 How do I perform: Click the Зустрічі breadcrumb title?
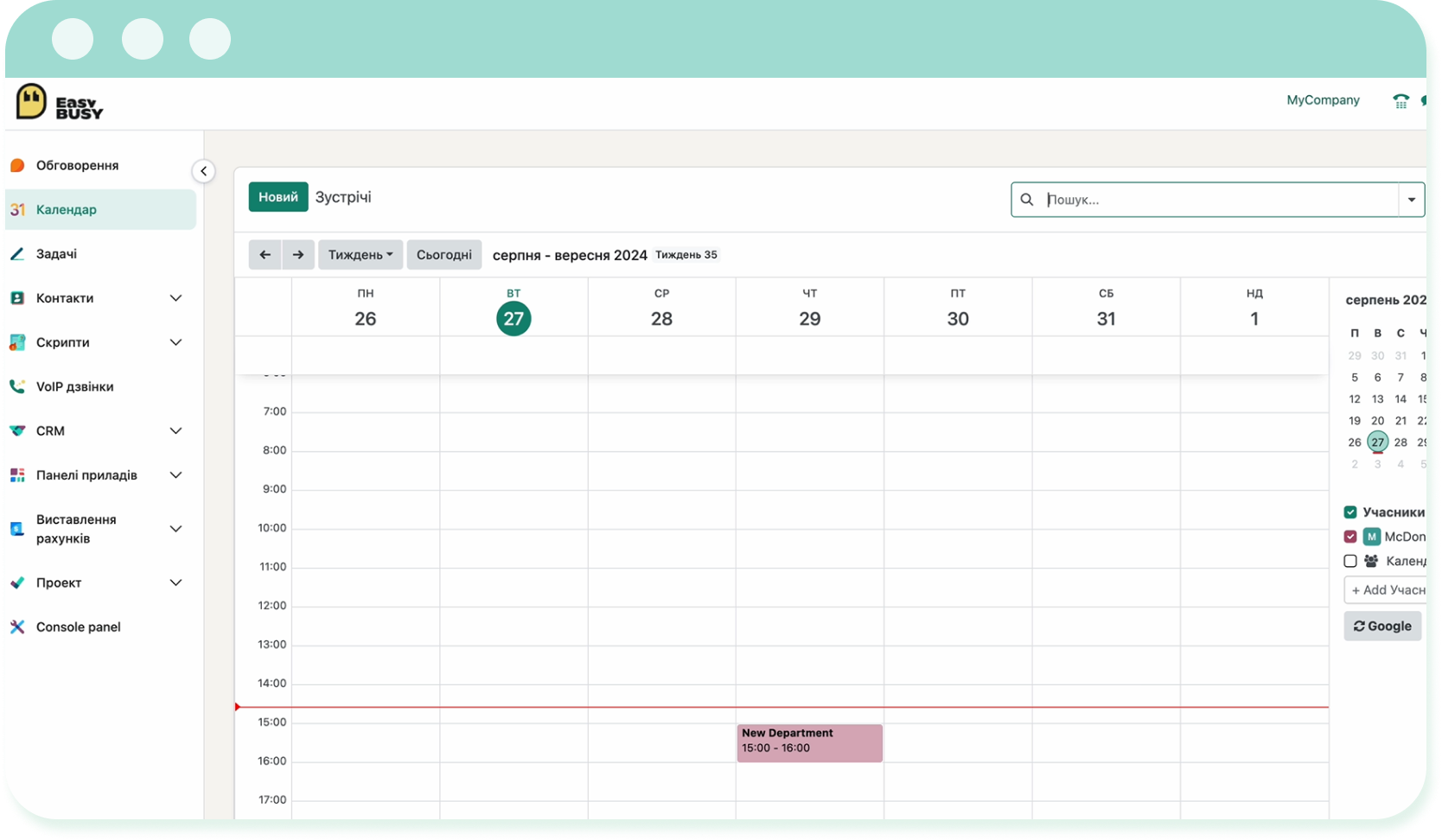(x=343, y=197)
